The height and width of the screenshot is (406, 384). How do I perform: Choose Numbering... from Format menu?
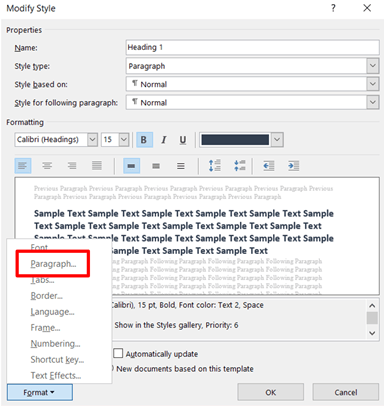click(x=55, y=344)
